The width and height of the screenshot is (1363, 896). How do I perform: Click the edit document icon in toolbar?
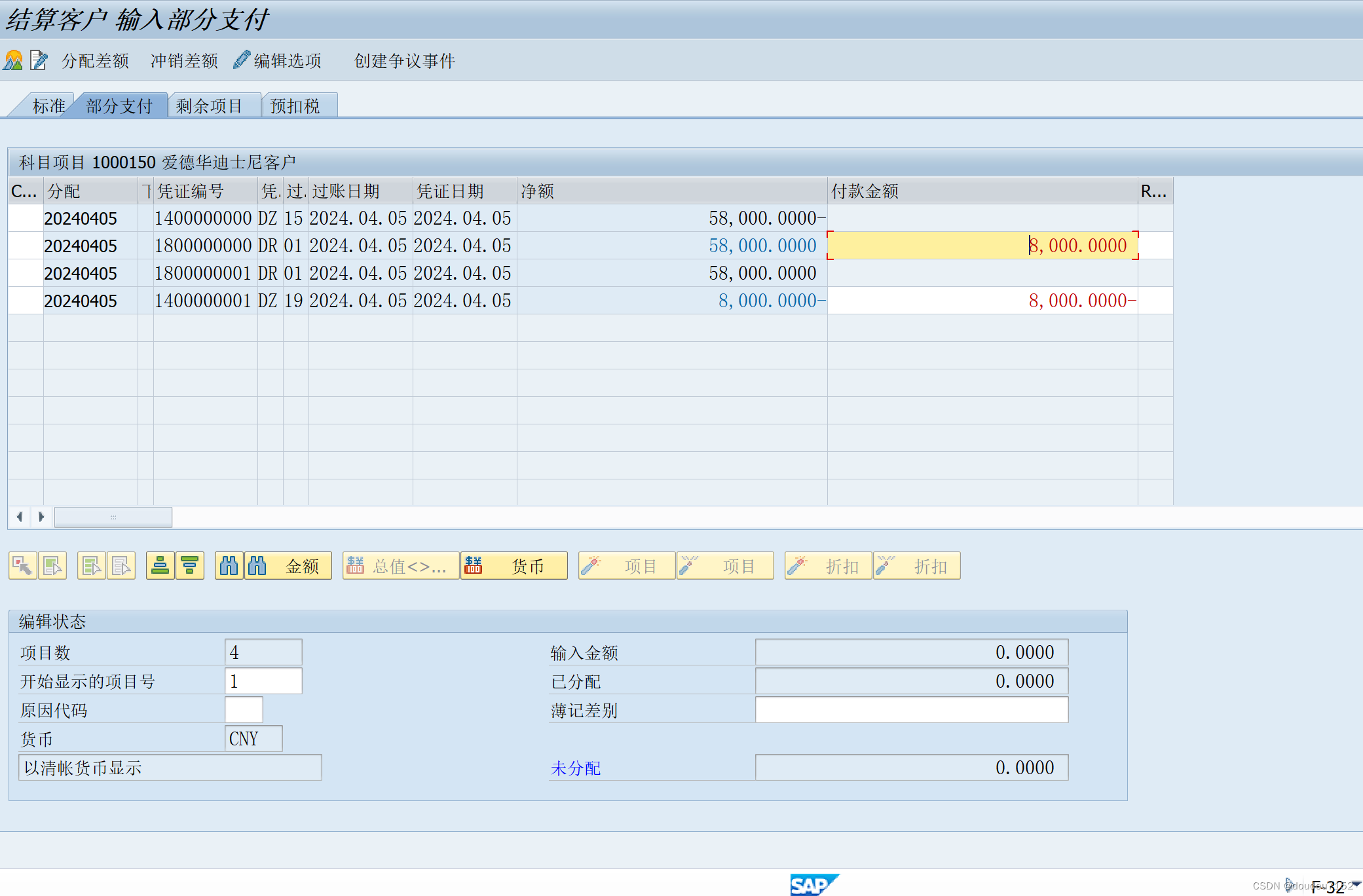tap(39, 60)
